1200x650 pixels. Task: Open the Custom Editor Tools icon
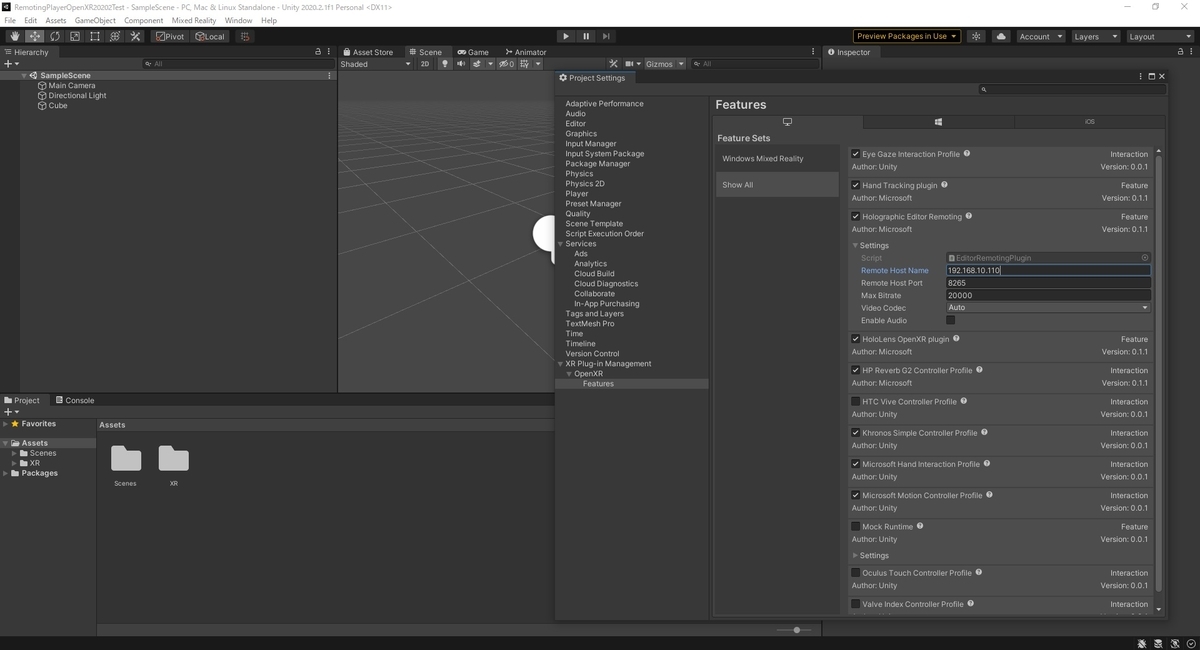[135, 36]
